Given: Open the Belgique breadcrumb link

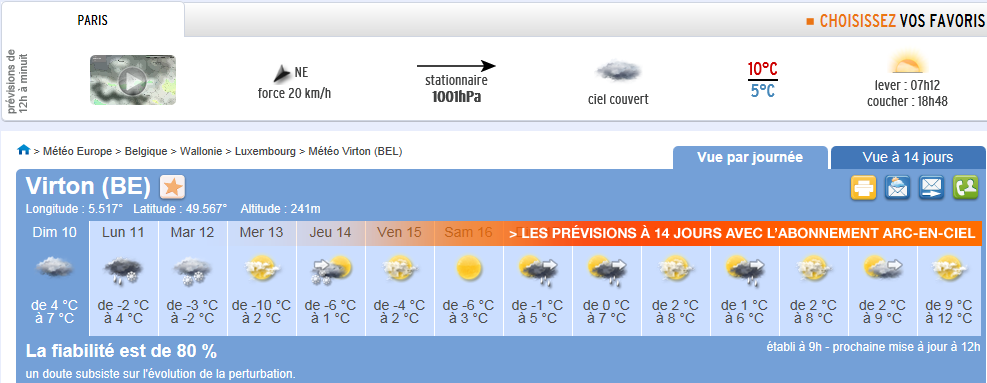Looking at the screenshot, I should [146, 151].
